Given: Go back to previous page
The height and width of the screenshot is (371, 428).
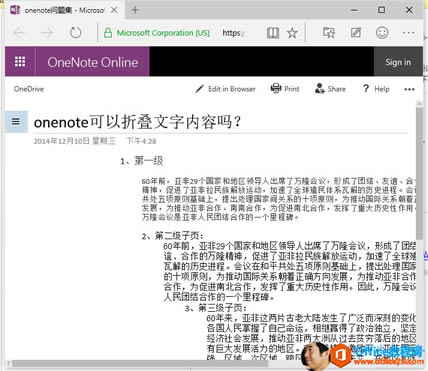Looking at the screenshot, I should [20, 33].
